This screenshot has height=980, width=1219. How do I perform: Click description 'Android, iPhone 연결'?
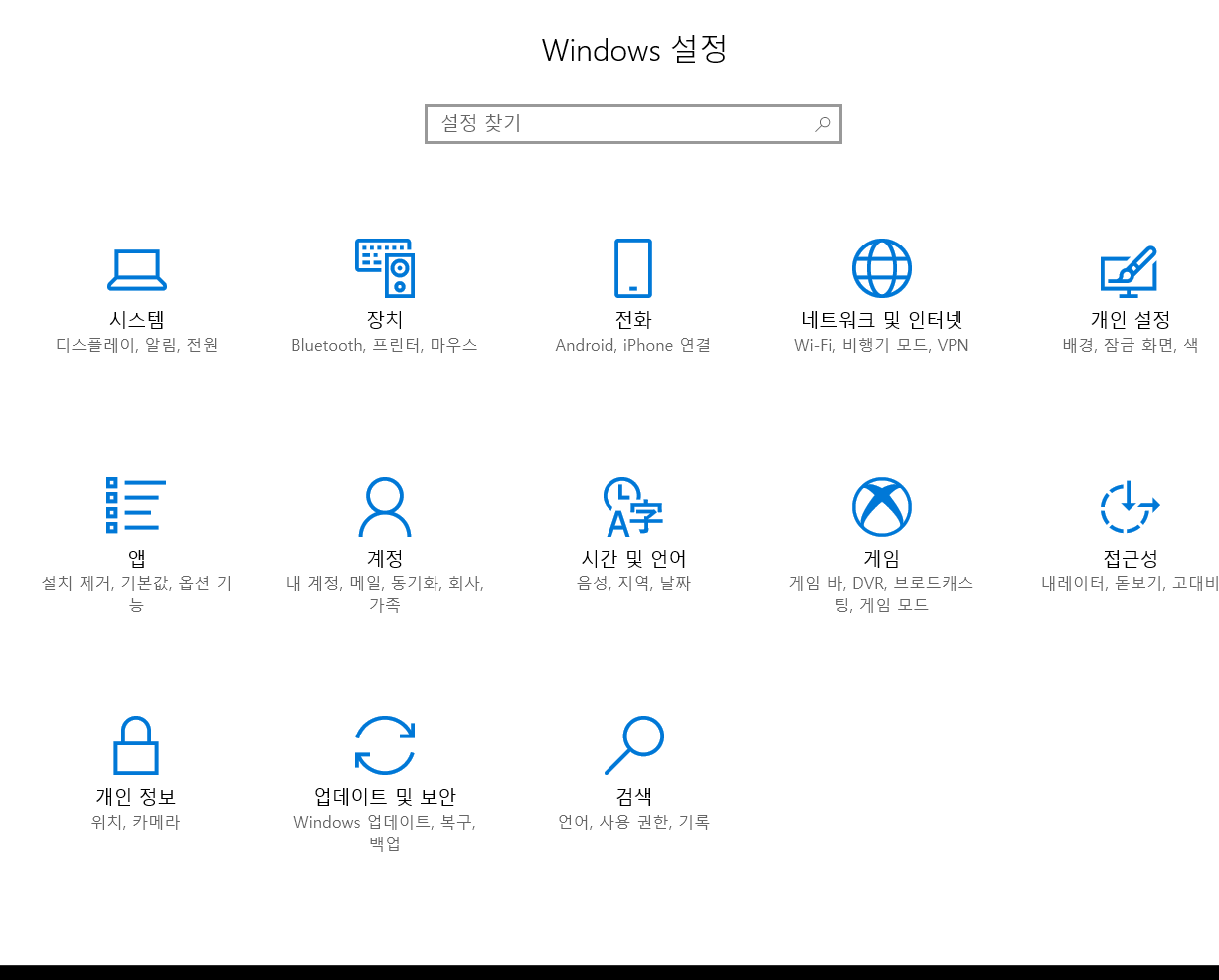point(633,345)
